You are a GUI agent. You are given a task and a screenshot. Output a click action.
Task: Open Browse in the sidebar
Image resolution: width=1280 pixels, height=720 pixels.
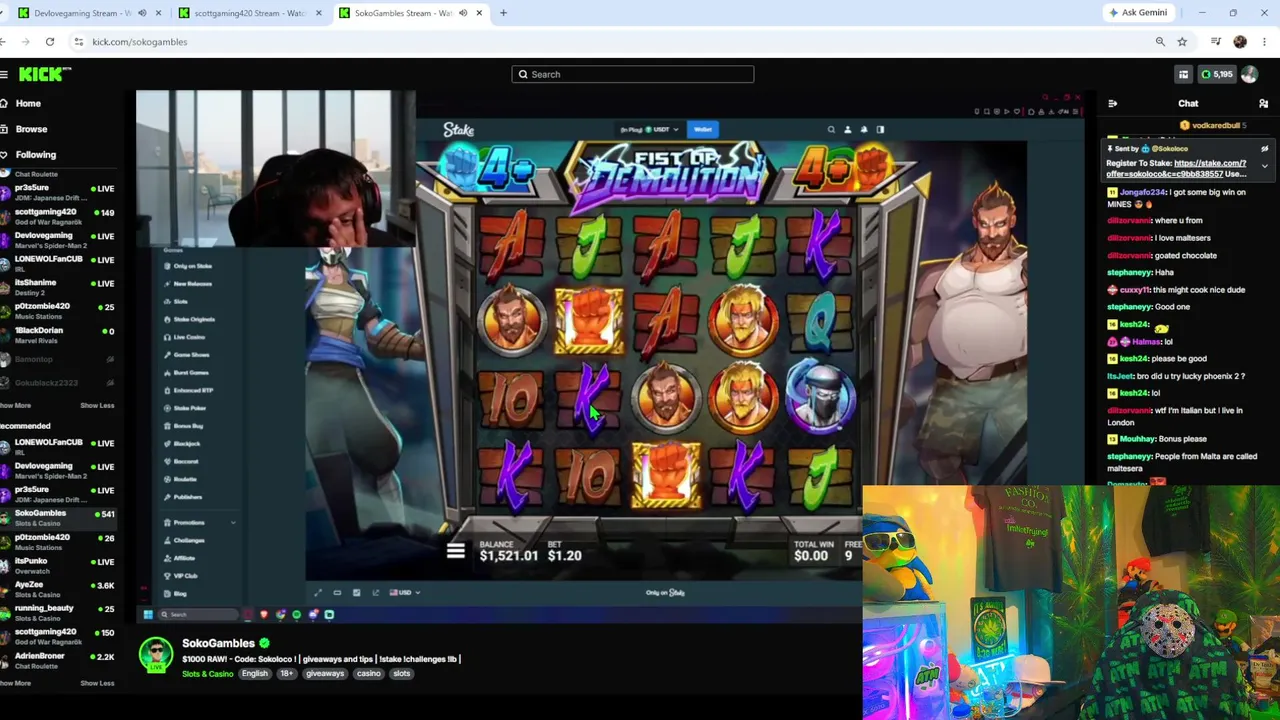coord(31,129)
